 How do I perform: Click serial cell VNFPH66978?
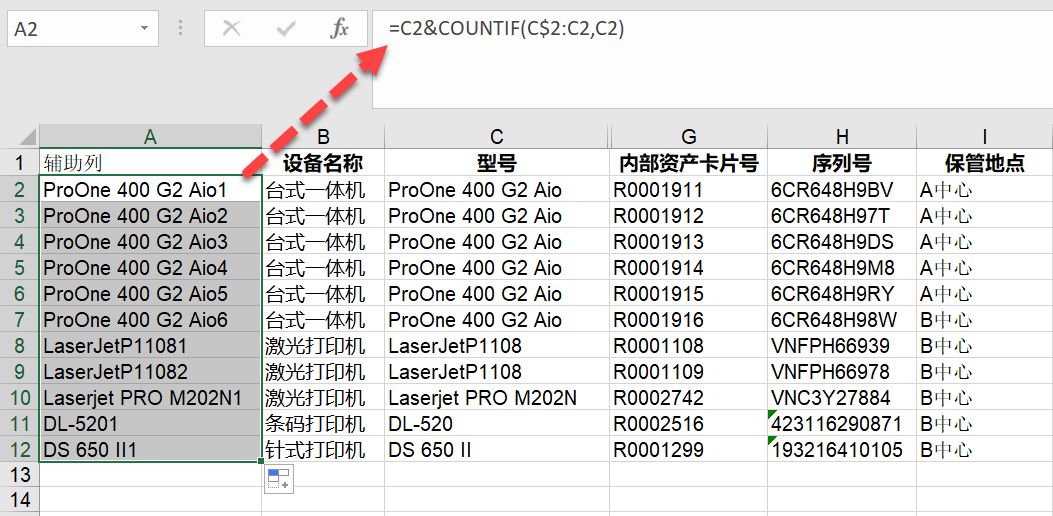click(x=842, y=372)
